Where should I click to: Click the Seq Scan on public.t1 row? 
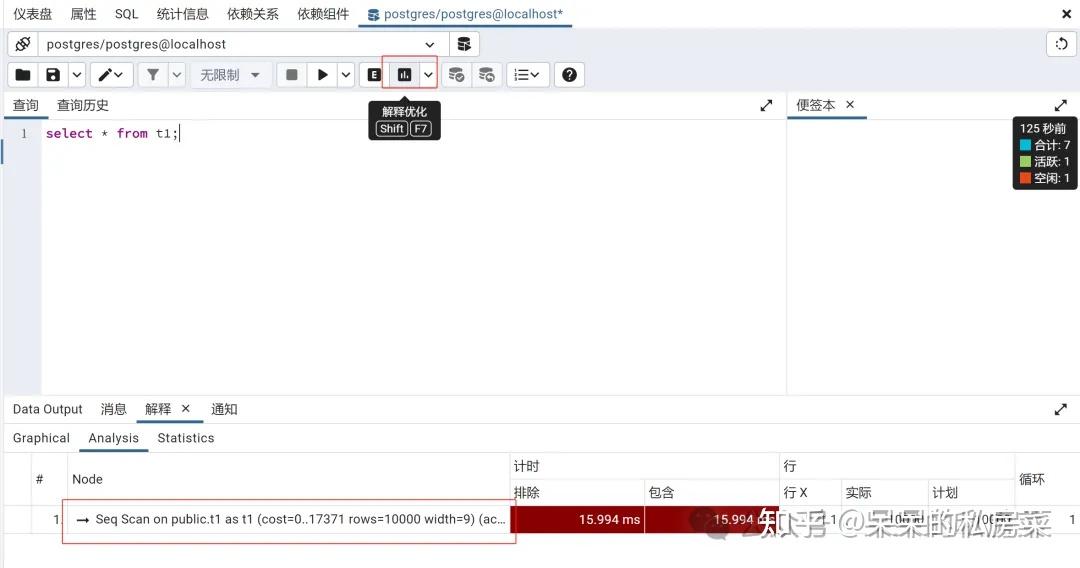(289, 520)
